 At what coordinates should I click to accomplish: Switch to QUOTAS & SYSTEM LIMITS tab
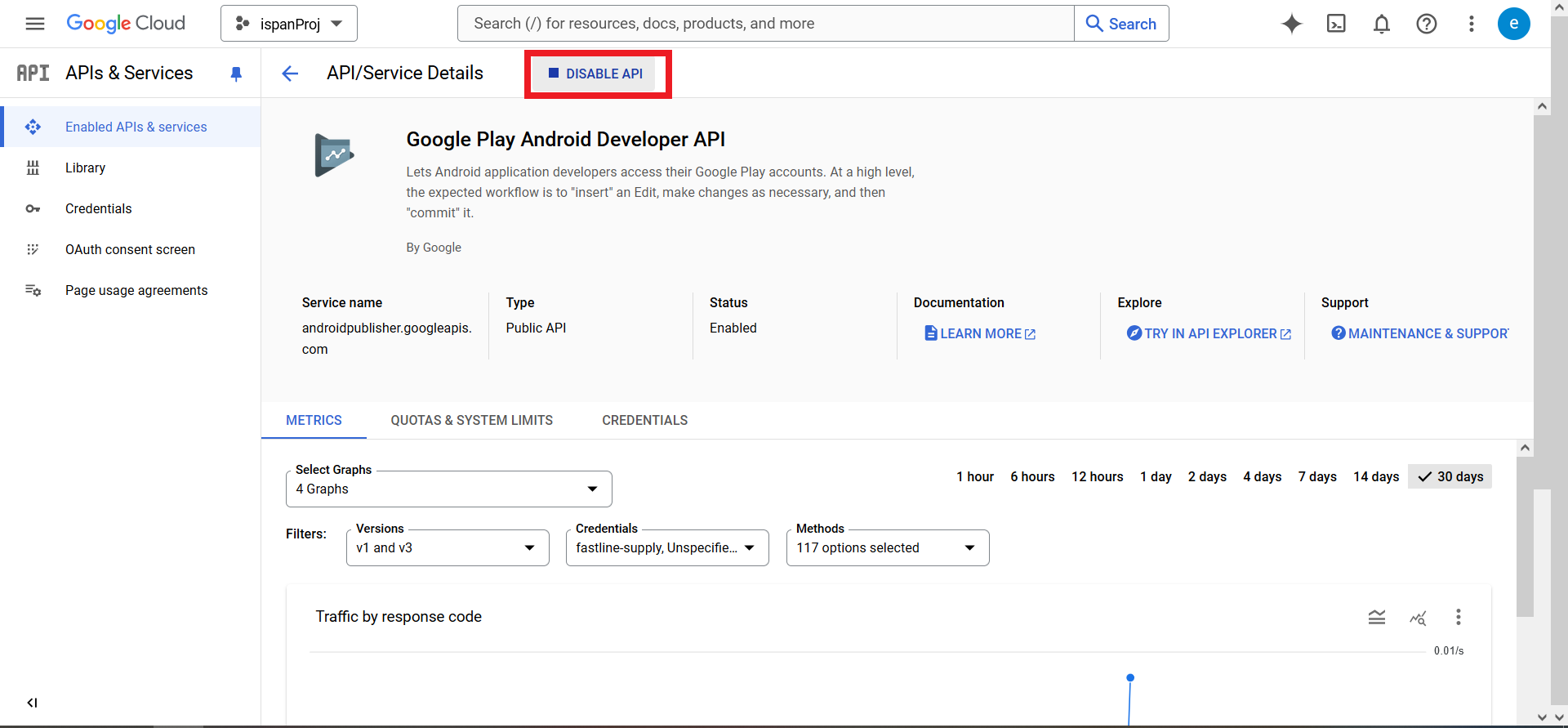(x=471, y=420)
